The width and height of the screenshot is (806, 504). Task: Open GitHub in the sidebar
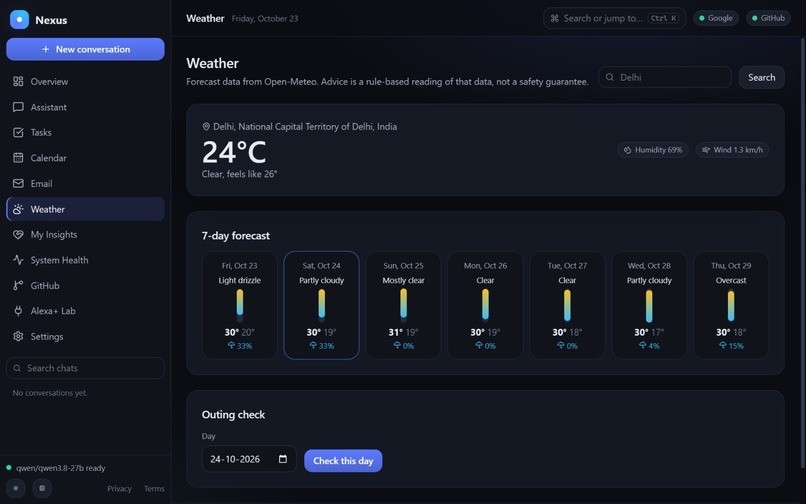[85, 285]
